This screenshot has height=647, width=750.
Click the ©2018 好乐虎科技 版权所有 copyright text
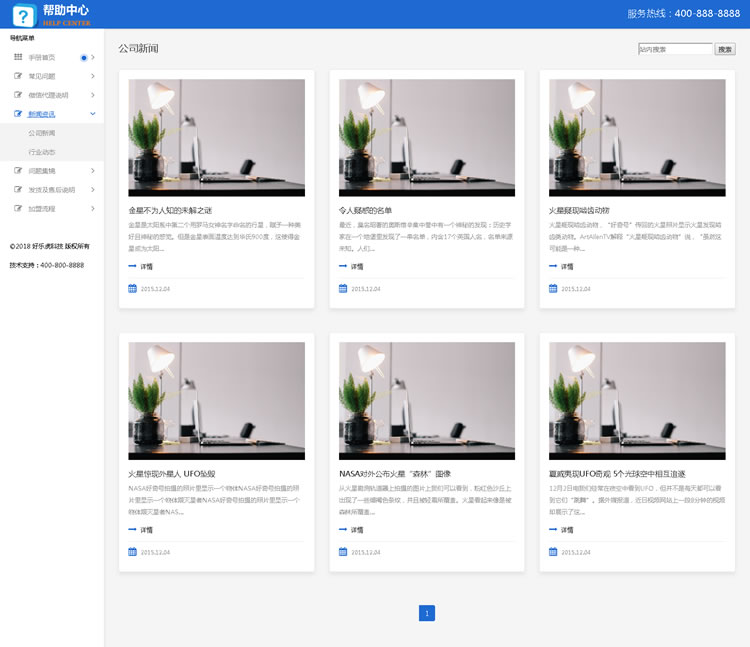(50, 246)
